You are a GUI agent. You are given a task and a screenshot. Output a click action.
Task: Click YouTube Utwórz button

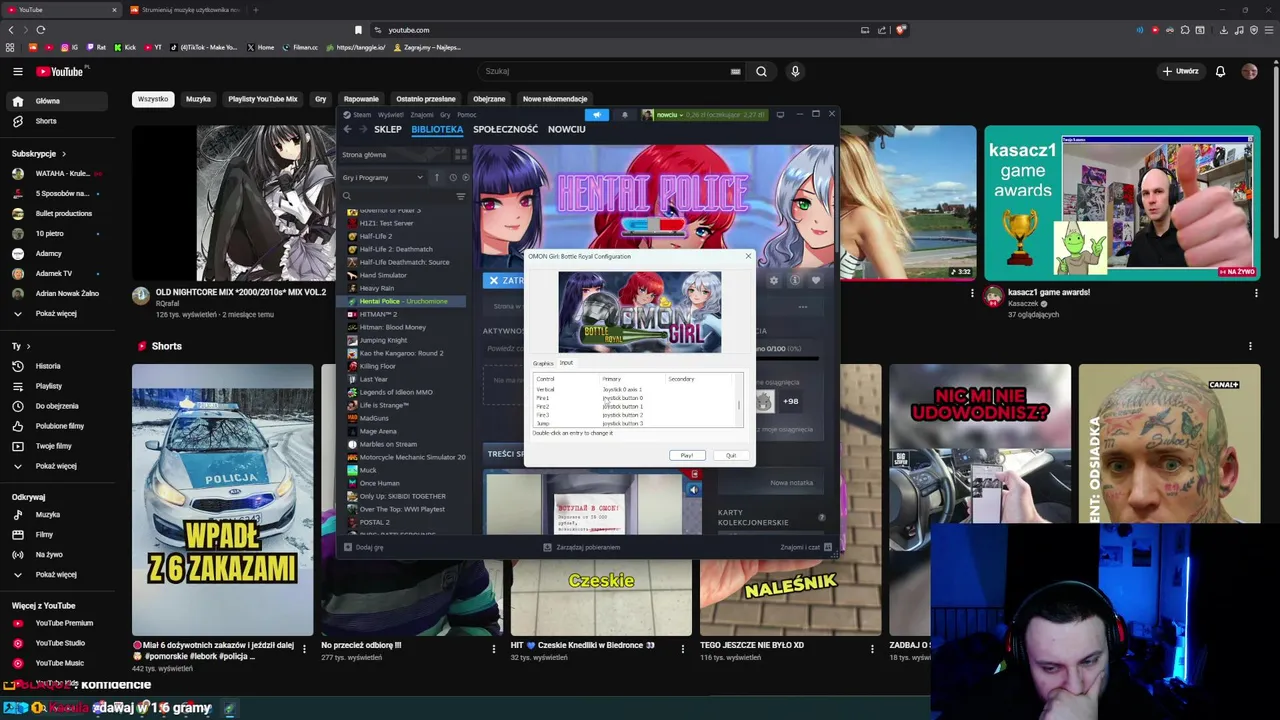pos(1181,71)
